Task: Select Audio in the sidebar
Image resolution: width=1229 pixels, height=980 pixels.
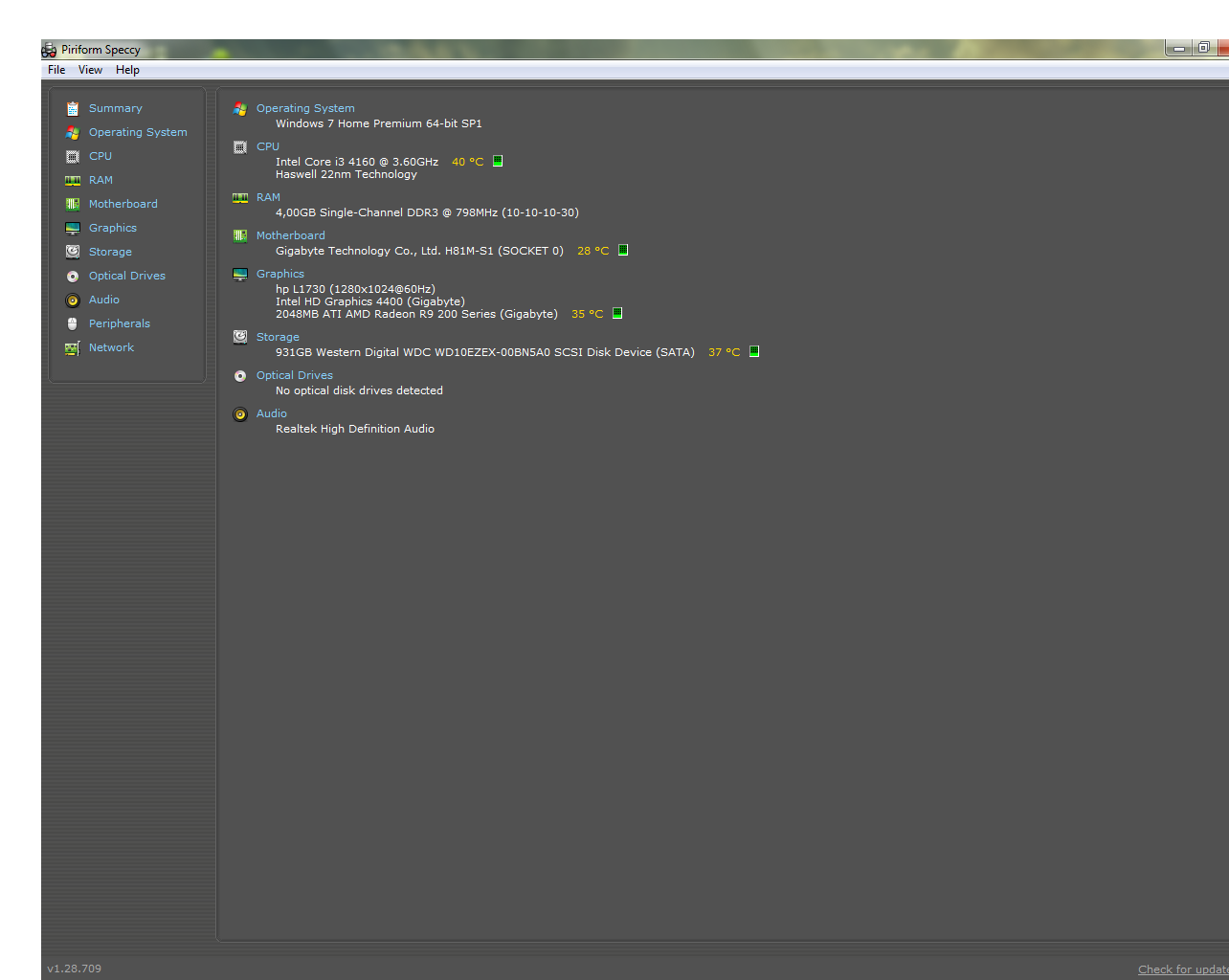Action: 104,300
